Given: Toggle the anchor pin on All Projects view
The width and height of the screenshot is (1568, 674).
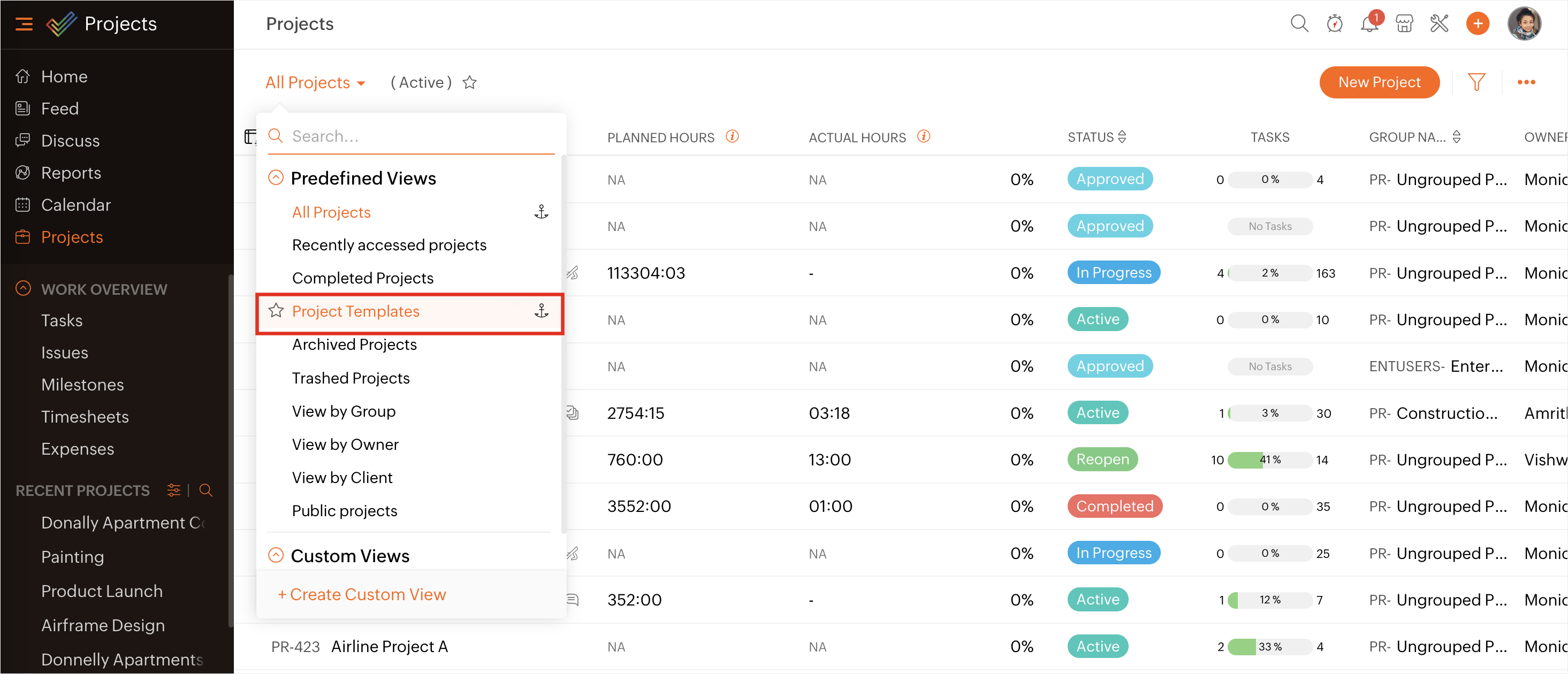Looking at the screenshot, I should (541, 212).
